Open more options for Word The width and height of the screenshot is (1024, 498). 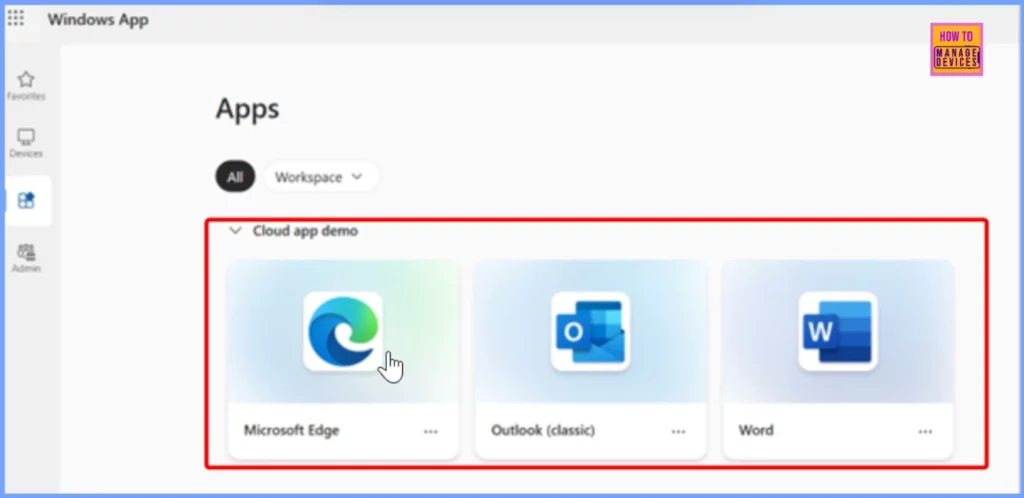pos(925,431)
